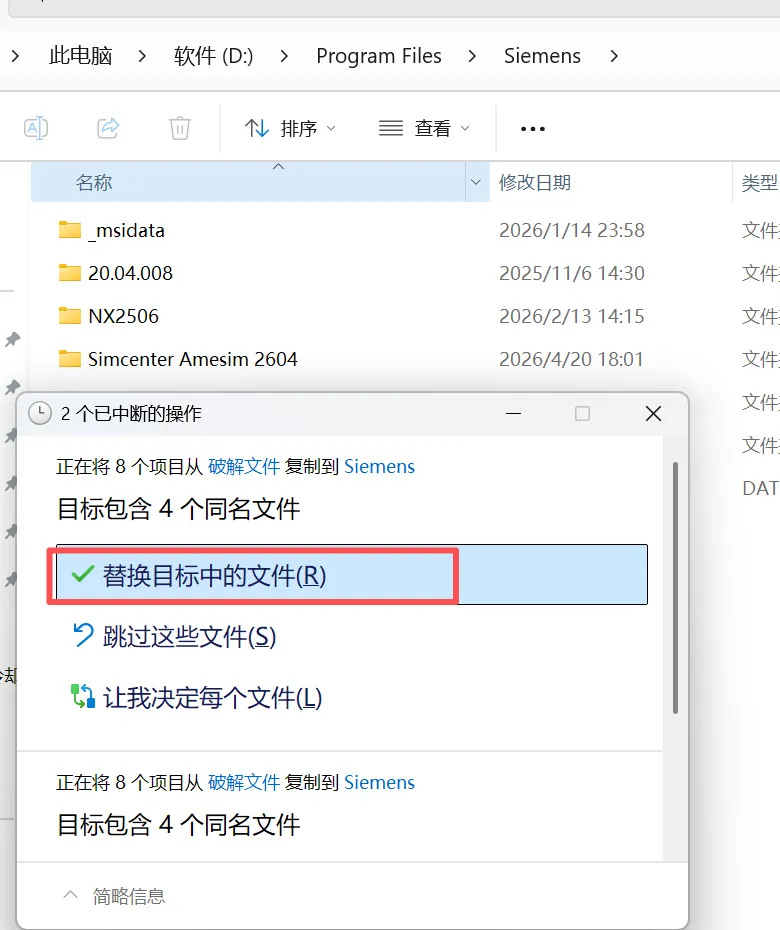
Task: Click the Simcenter Amesim 2604 folder icon
Action: (69, 358)
